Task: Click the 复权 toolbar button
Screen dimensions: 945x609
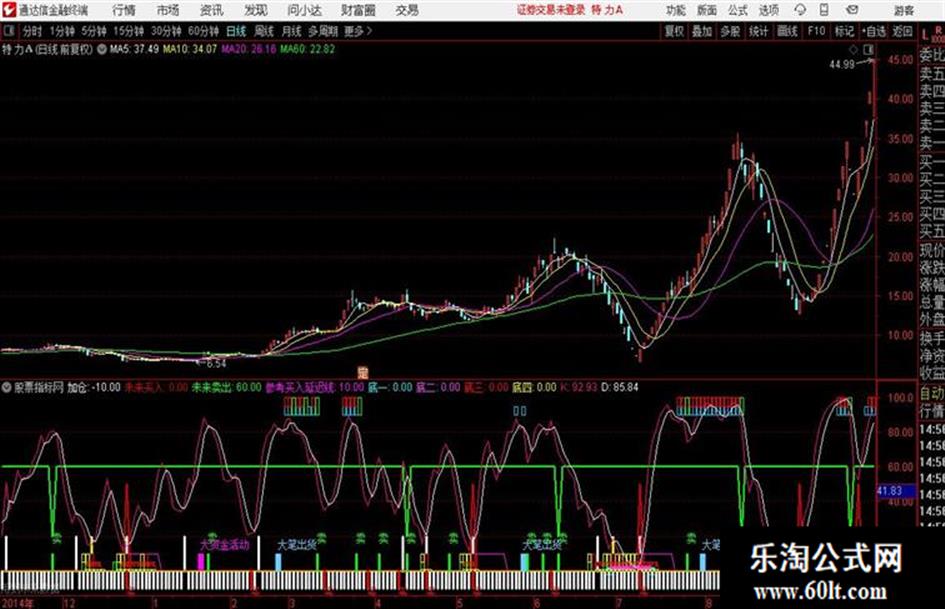Action: click(x=674, y=31)
